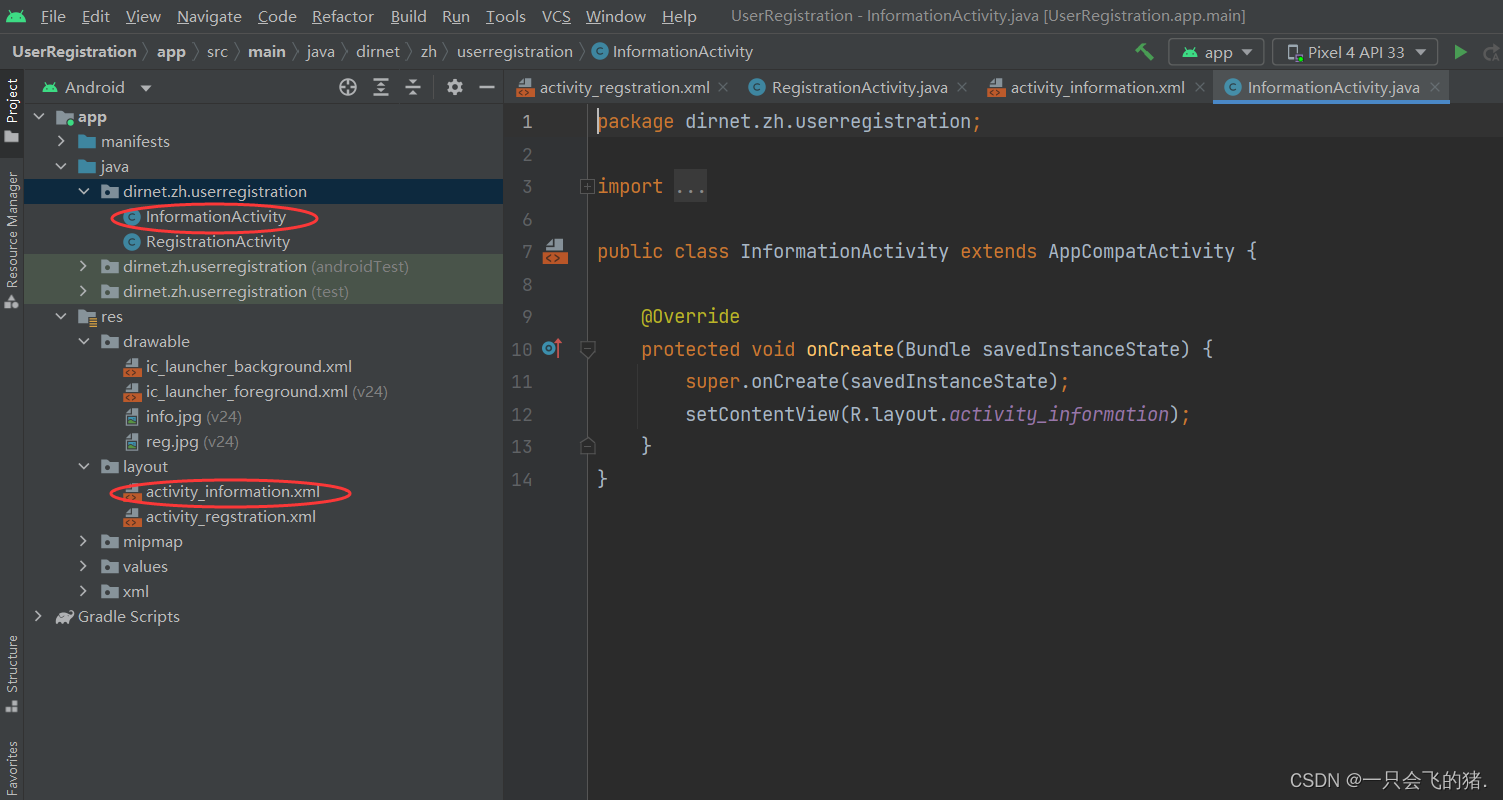
Task: Open Pixel 4 API 33 device dropdown
Action: tap(1355, 52)
